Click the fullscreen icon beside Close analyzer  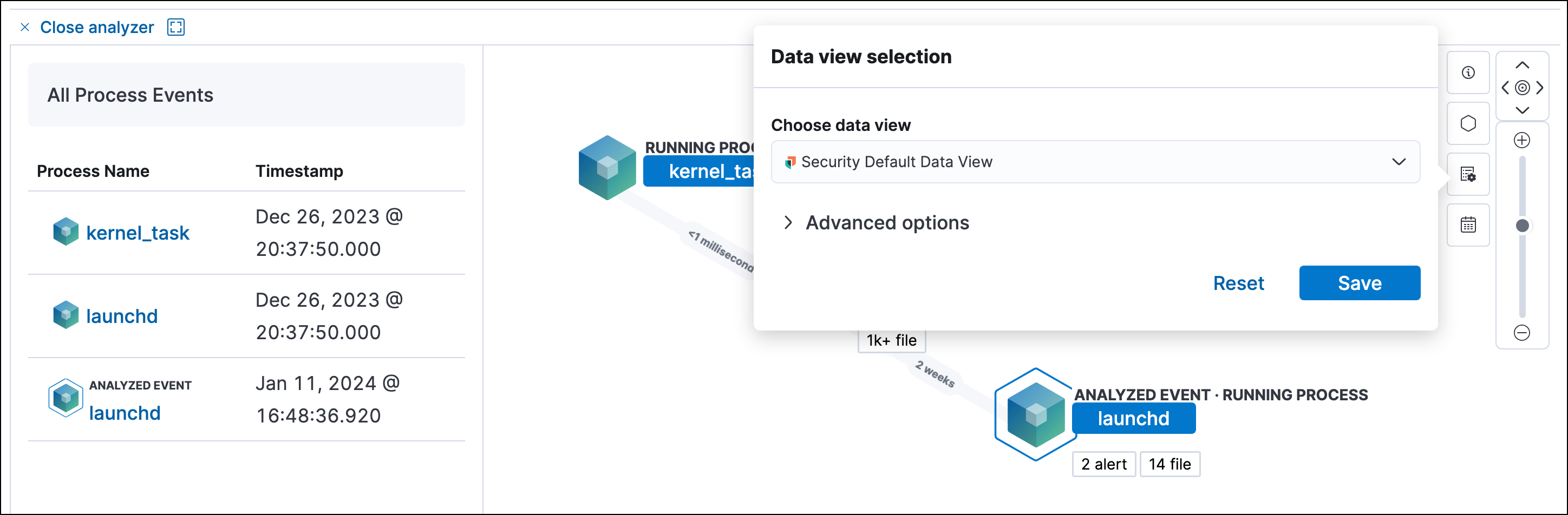[x=175, y=28]
